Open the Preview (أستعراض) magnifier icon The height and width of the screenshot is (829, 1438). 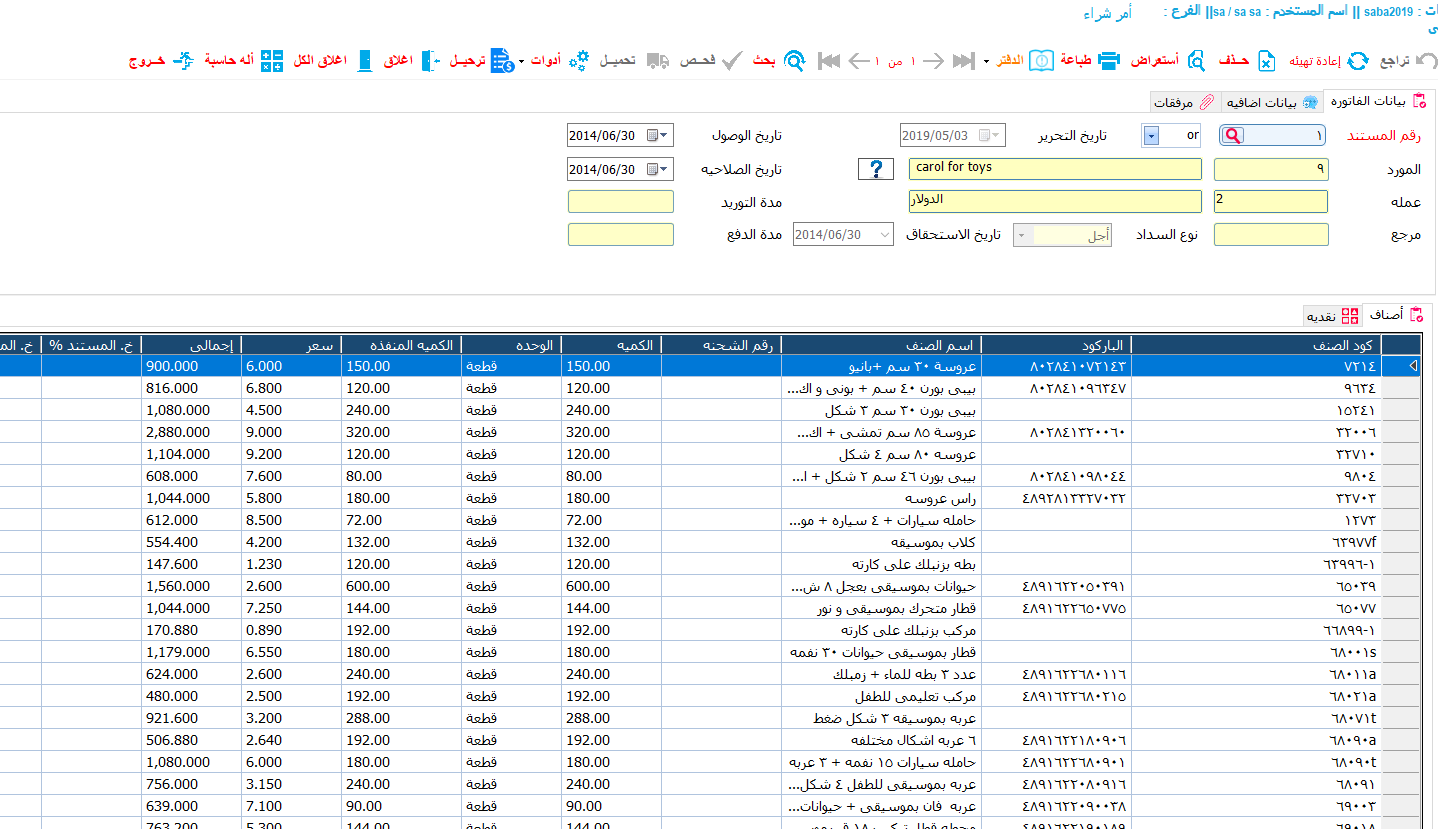[x=1197, y=61]
